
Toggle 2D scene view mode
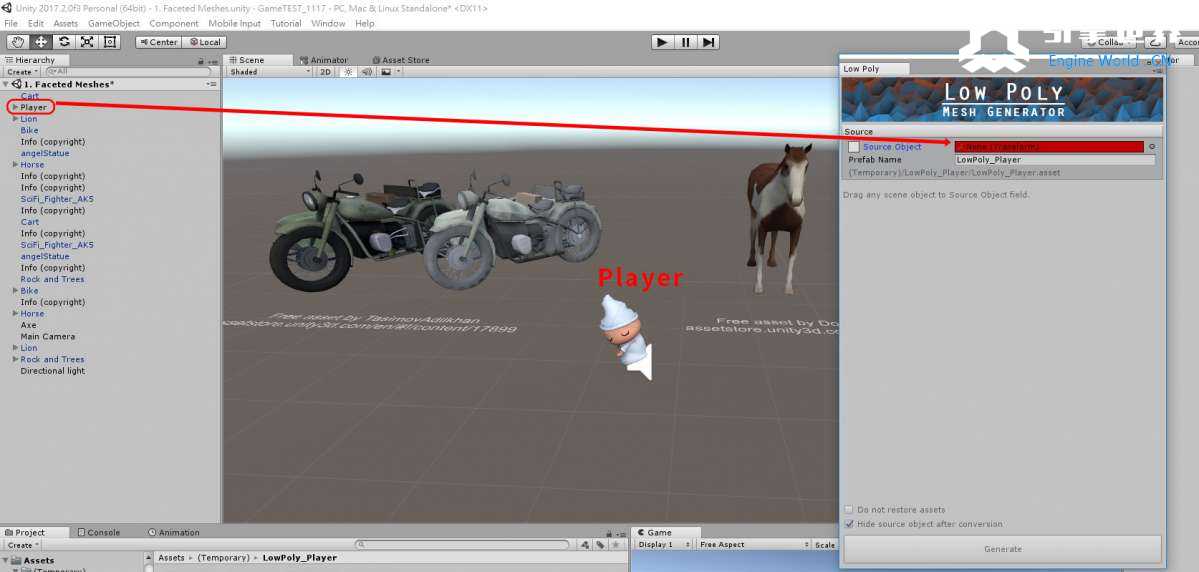[326, 72]
